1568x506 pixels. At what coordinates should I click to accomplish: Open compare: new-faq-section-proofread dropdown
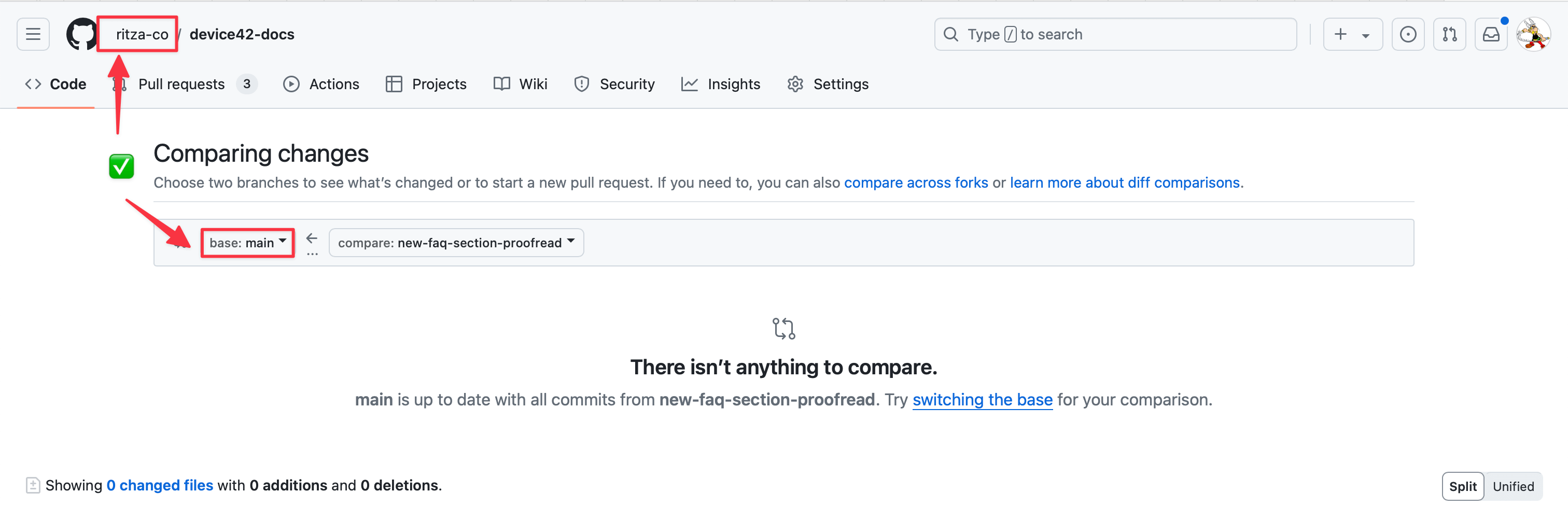tap(456, 243)
